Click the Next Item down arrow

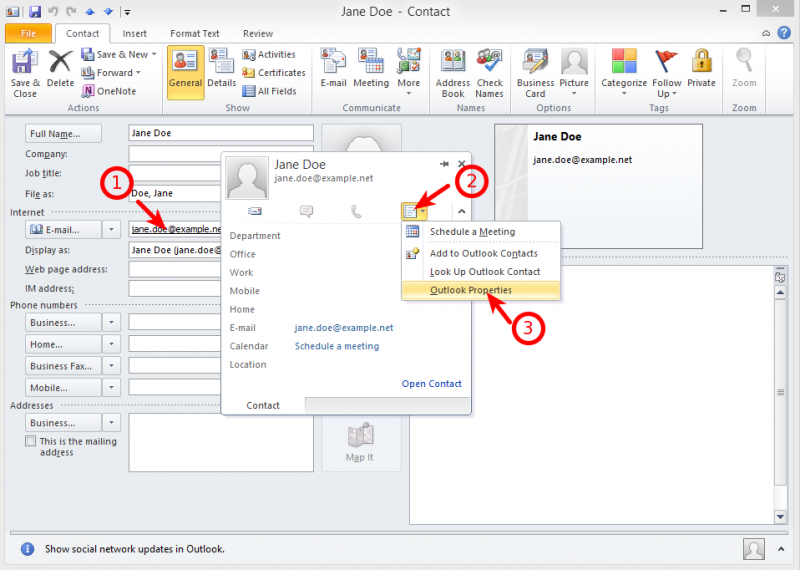[x=108, y=11]
